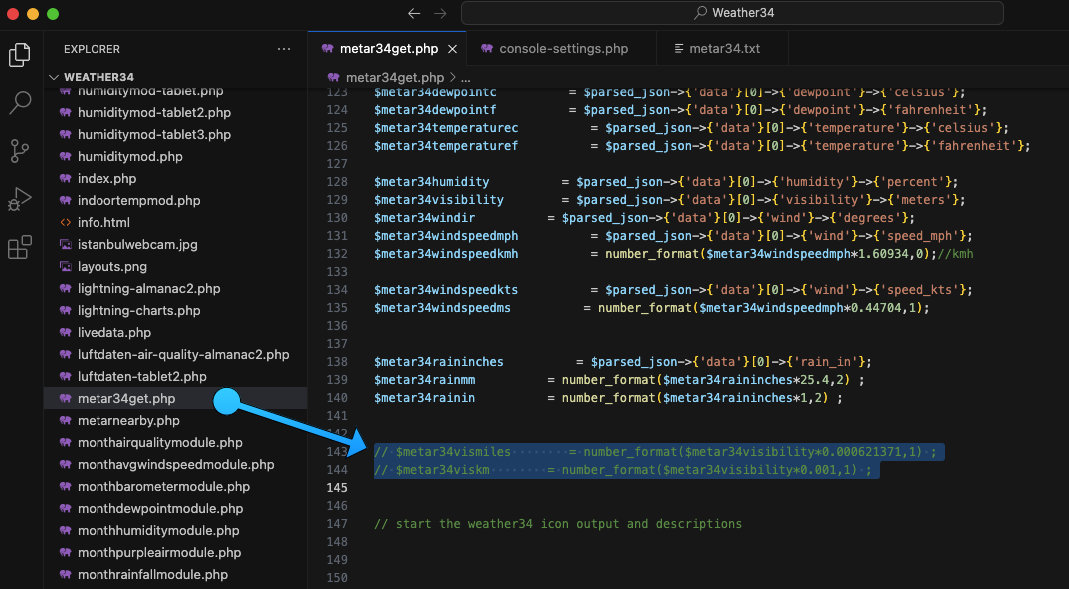
Task: Click the PHP icon beside index.php
Action: point(65,179)
